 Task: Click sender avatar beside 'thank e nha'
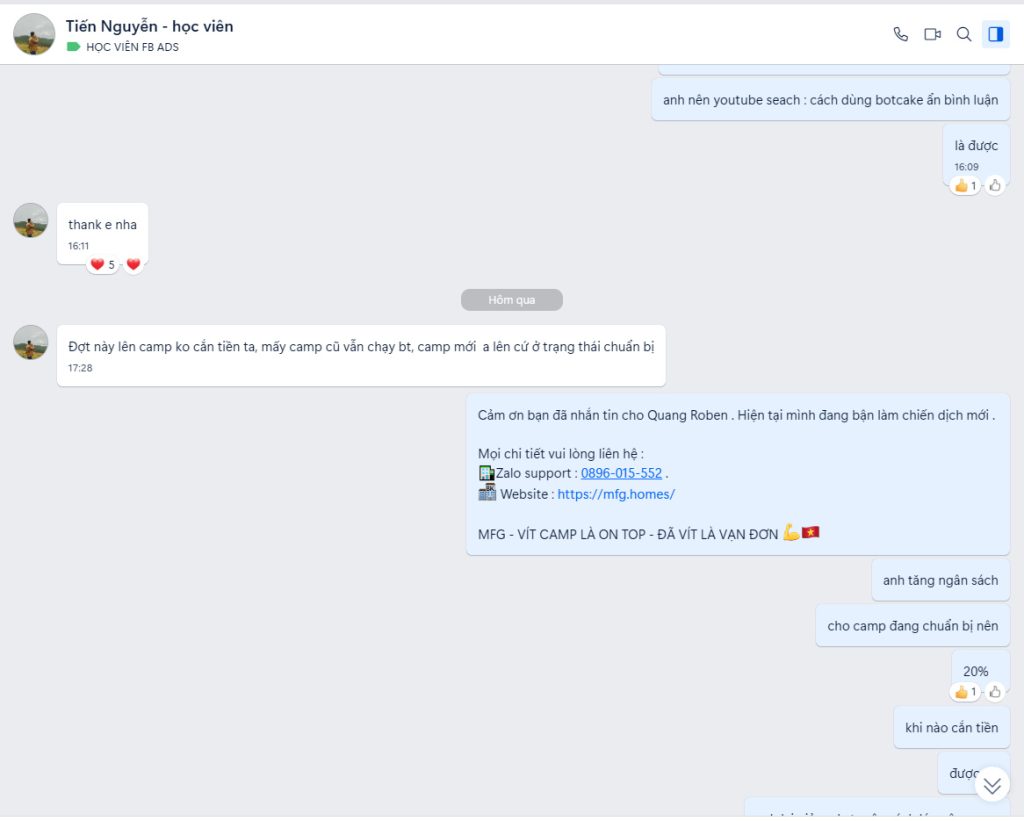31,220
